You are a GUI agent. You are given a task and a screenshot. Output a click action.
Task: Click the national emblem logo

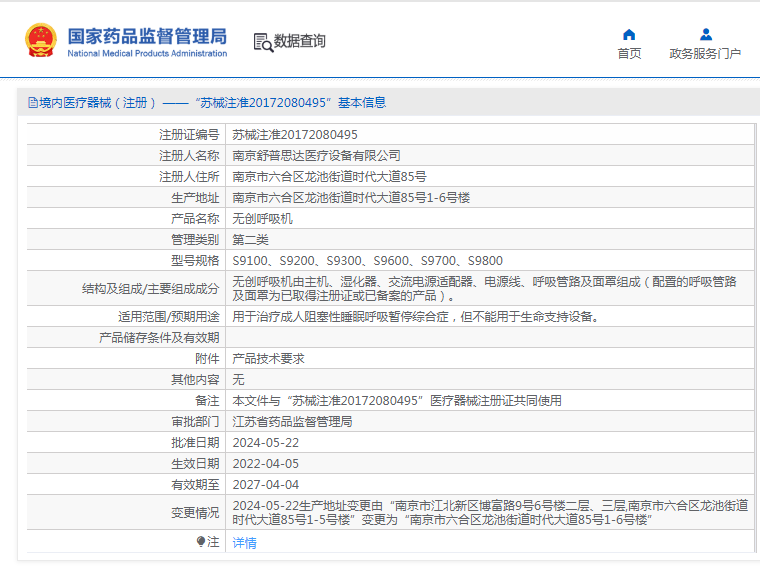point(41,40)
